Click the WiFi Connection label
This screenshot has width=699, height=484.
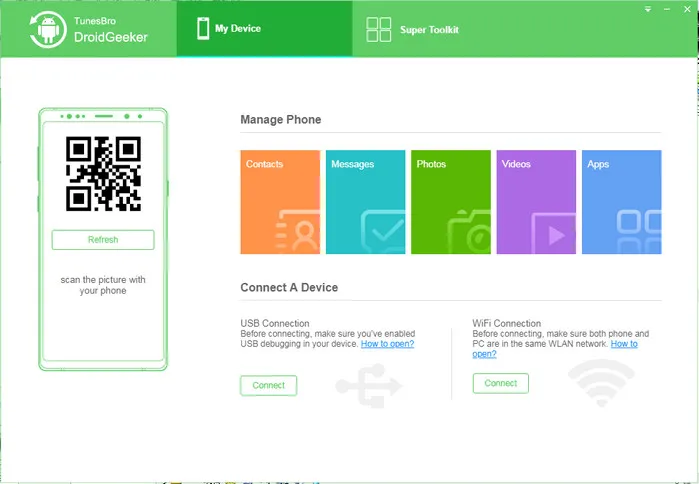pyautogui.click(x=507, y=324)
